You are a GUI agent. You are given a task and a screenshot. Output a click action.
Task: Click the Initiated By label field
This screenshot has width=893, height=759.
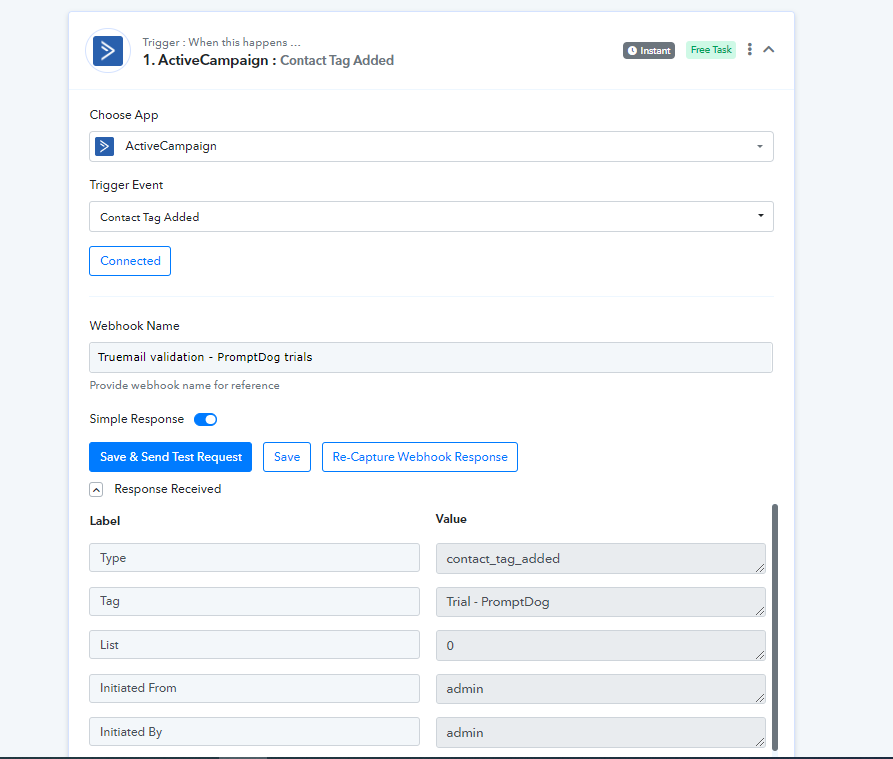point(255,732)
